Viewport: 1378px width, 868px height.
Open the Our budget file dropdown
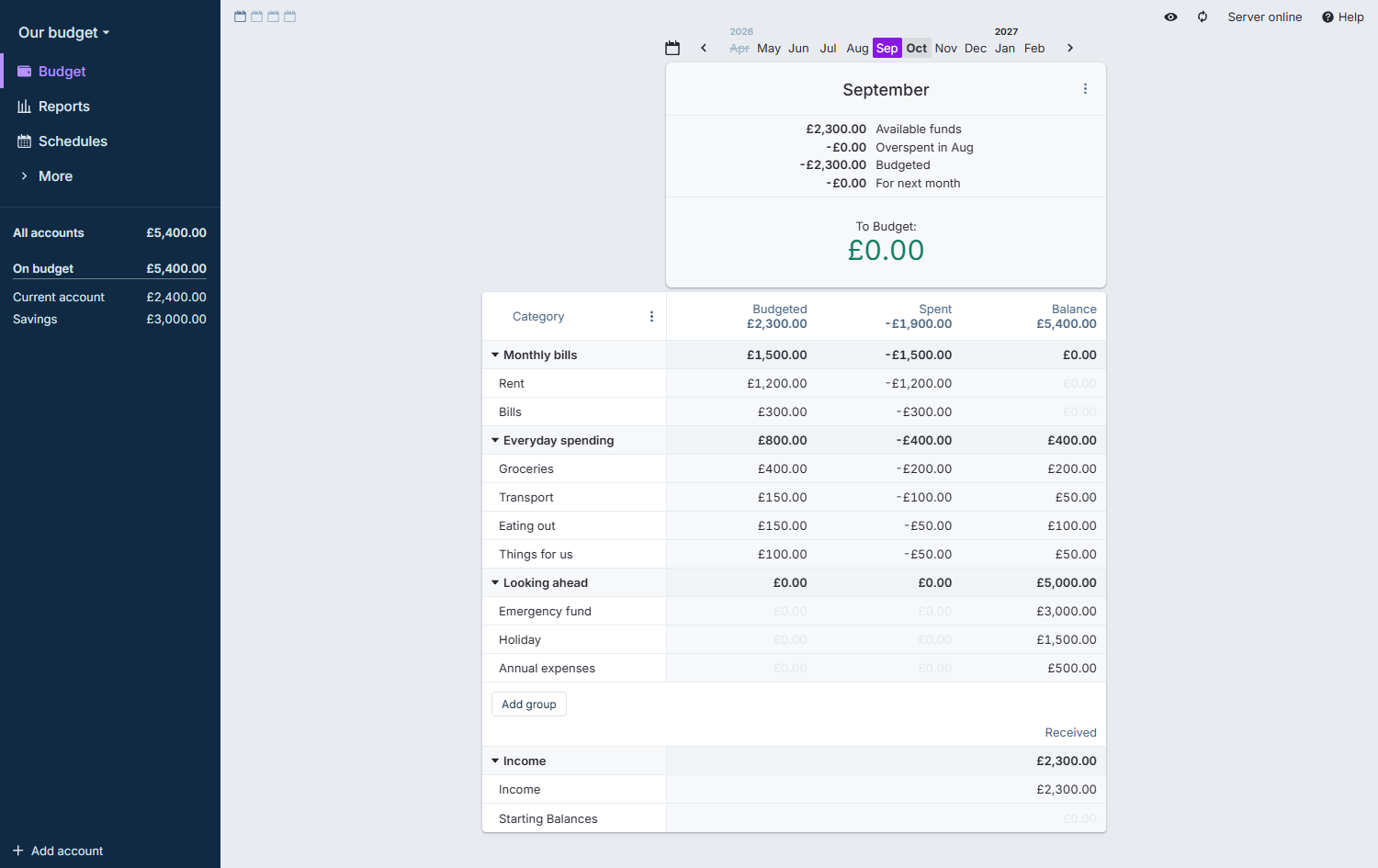click(64, 32)
